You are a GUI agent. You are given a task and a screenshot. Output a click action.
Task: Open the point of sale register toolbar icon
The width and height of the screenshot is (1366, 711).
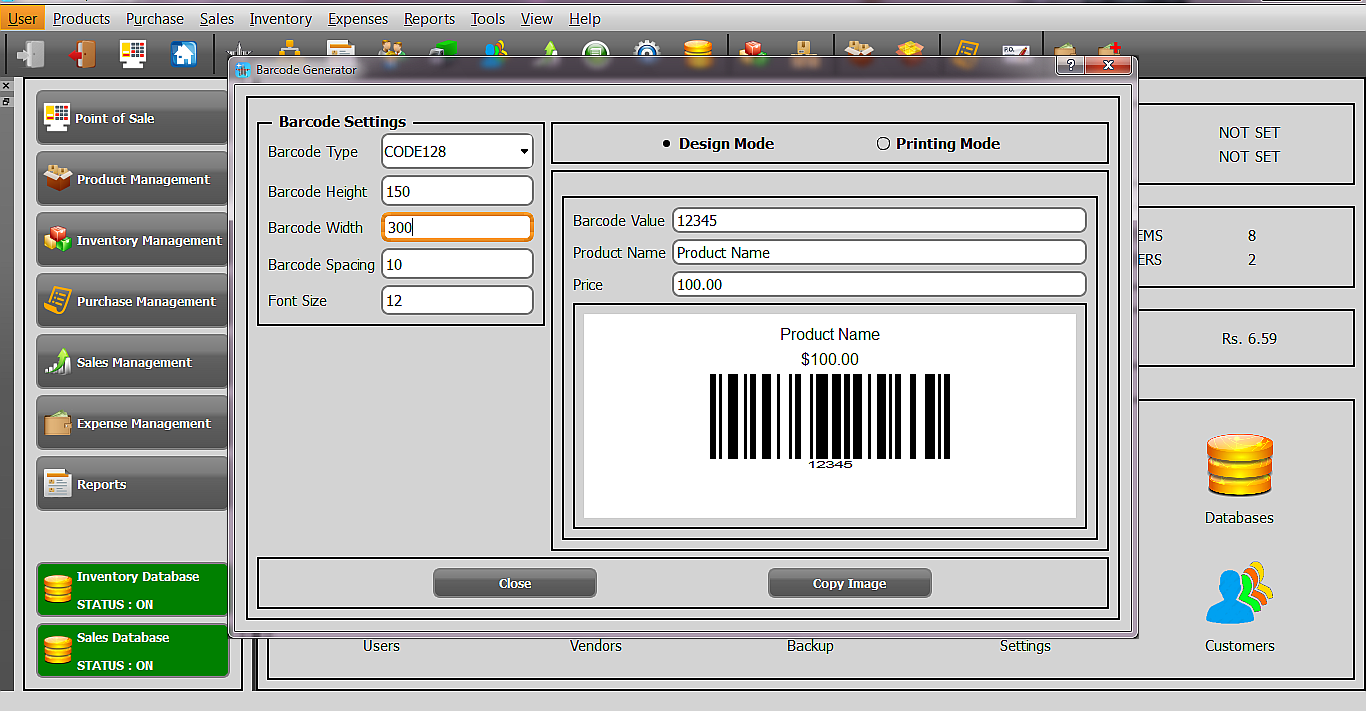[132, 53]
